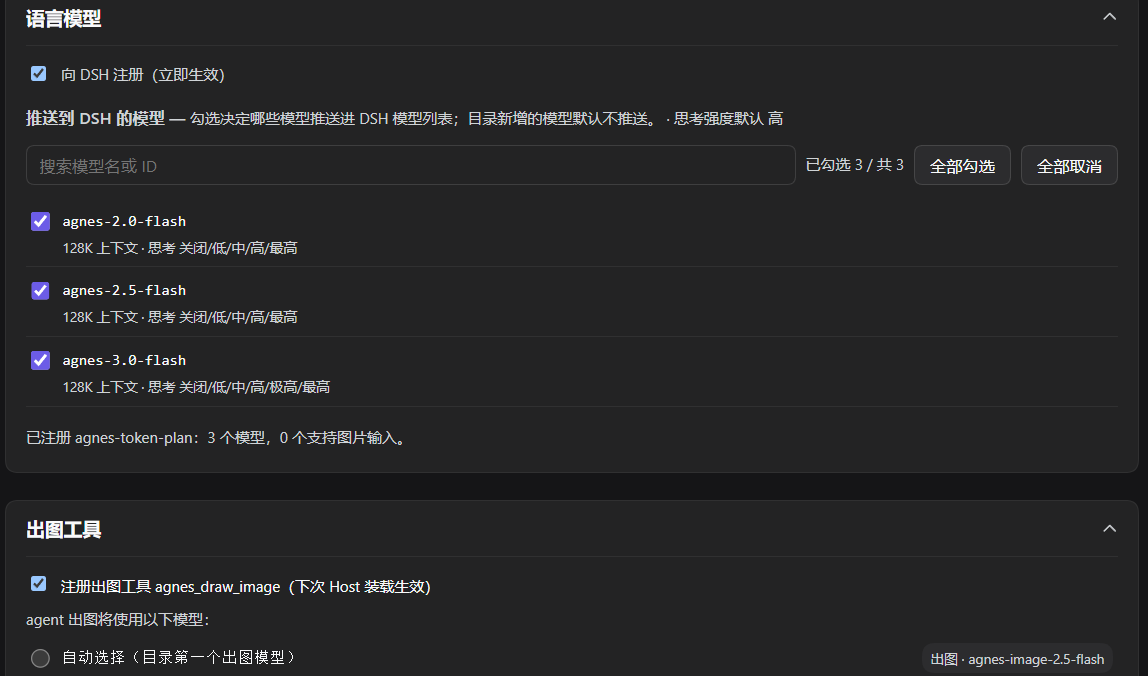1148x676 pixels.
Task: Collapse the 出图工具 section chevron
Action: point(1109,529)
